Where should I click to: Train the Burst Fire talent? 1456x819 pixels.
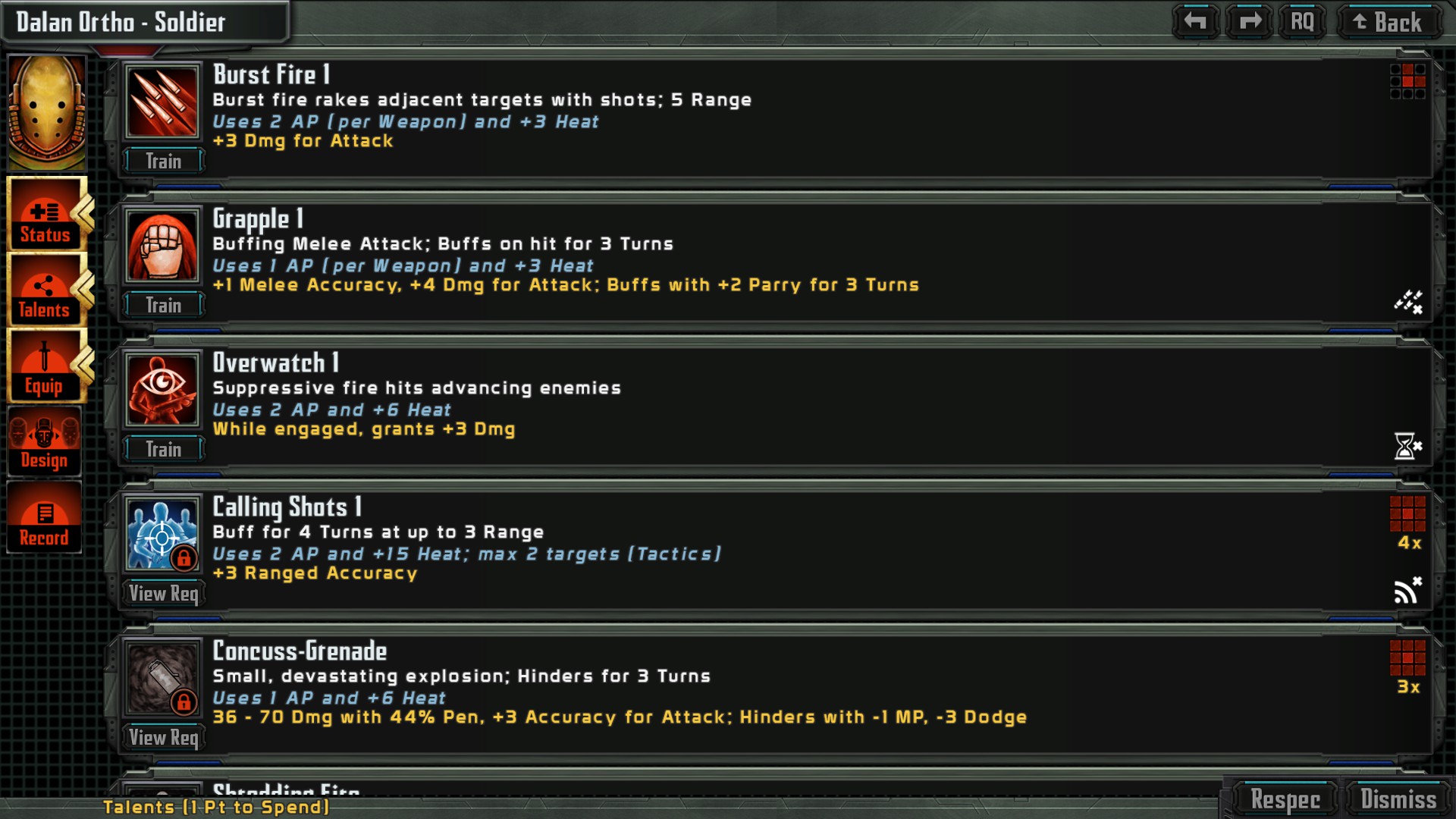click(164, 162)
